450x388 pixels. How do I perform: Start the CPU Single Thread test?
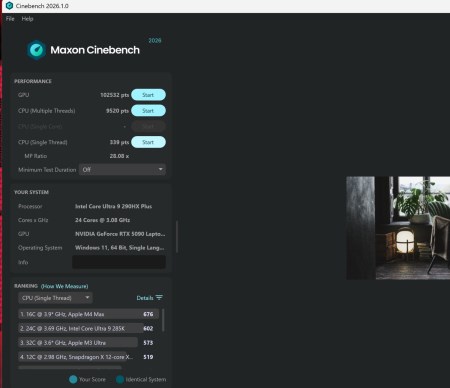point(148,142)
